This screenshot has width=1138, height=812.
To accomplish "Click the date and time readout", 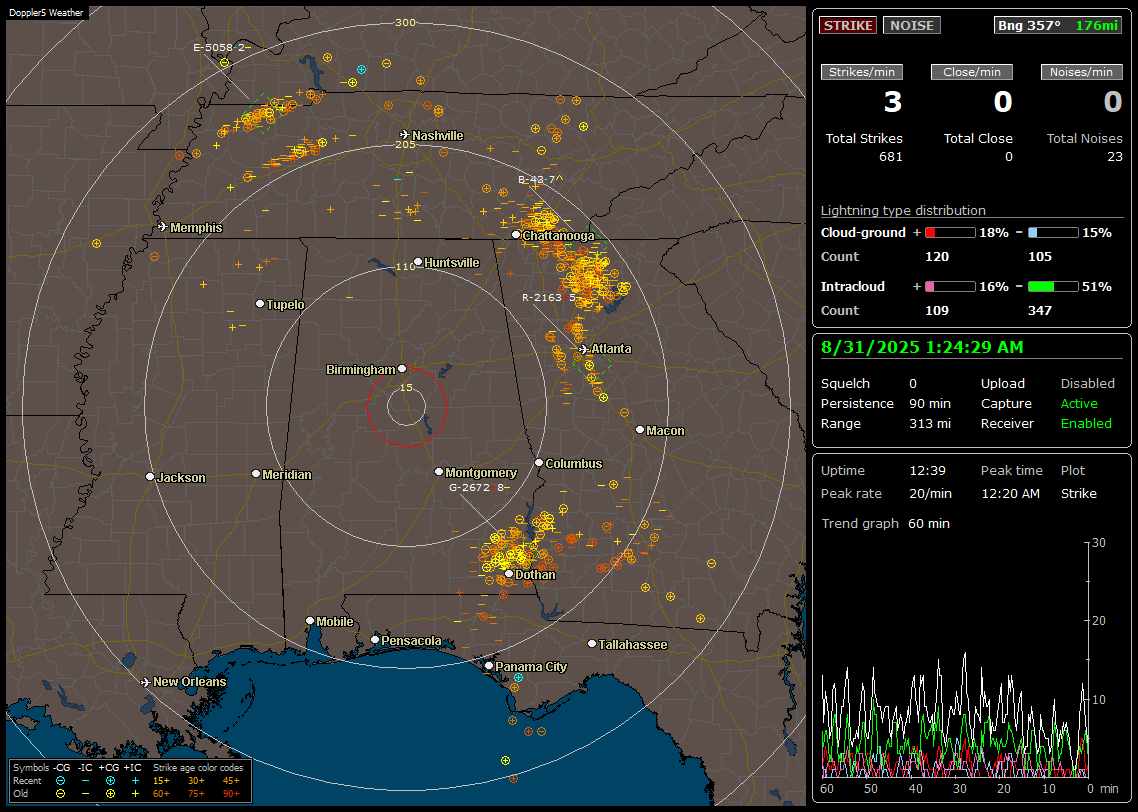I will (x=922, y=348).
